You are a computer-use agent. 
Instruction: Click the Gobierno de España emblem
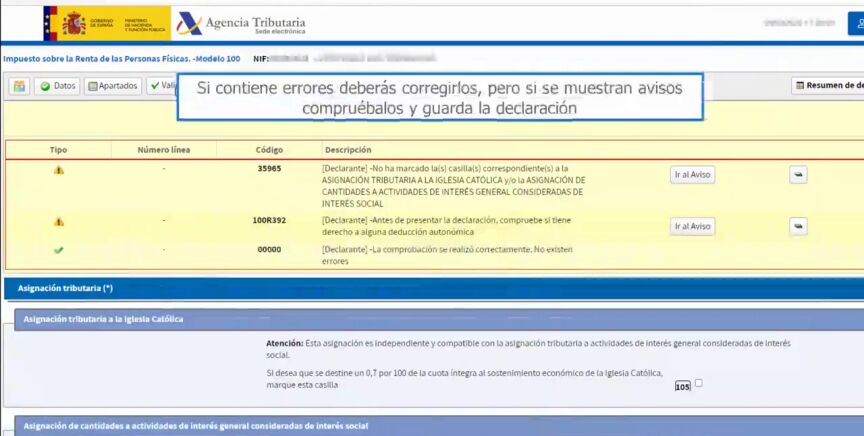click(x=74, y=23)
